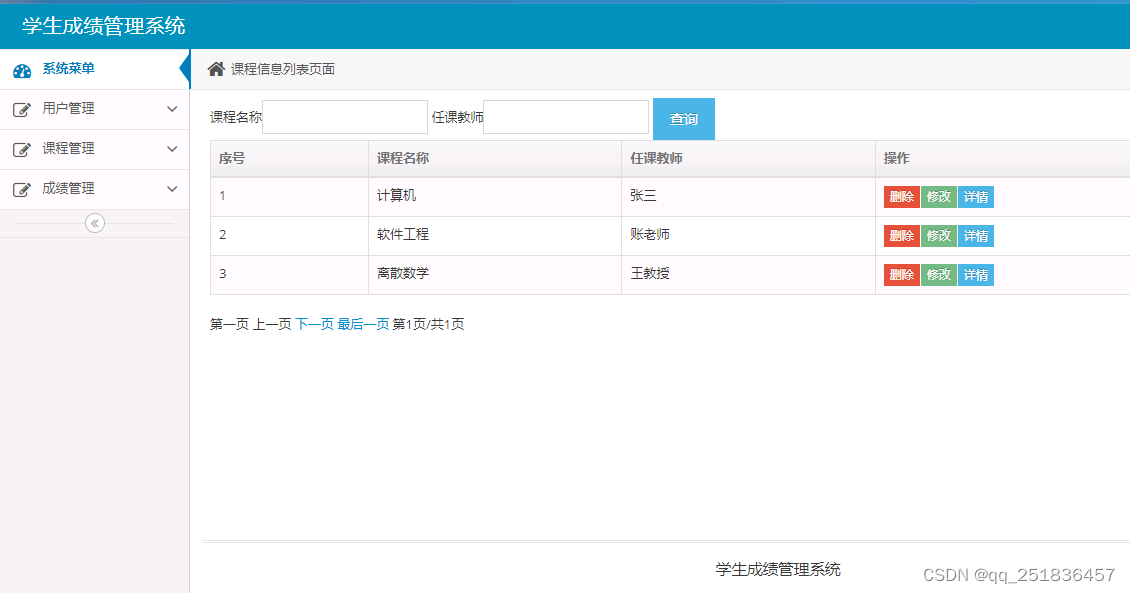
Task: Click teacher name 张三
Action: tap(643, 196)
